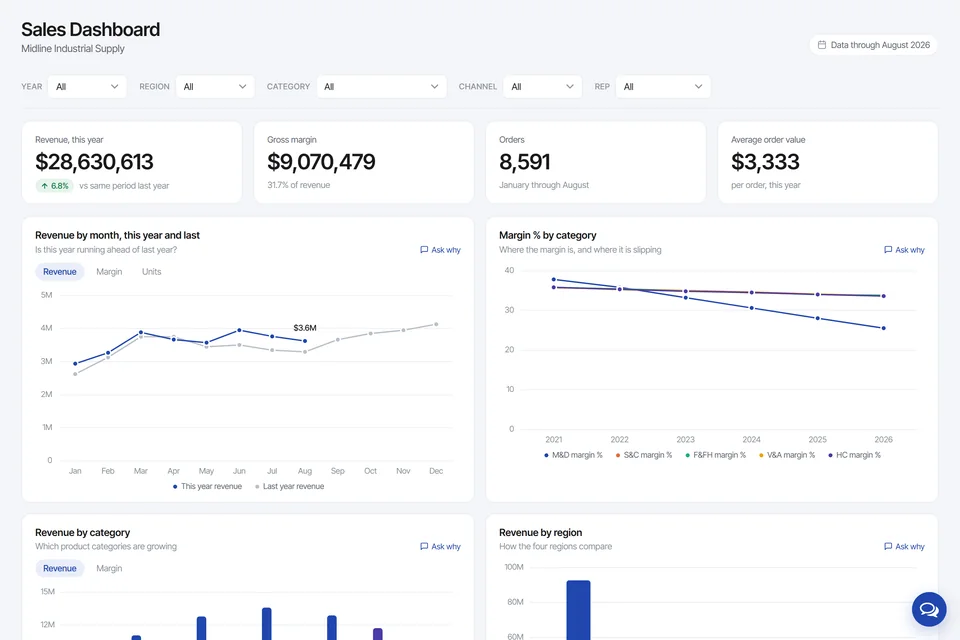
Task: Click the tallest bar in Revenue by region
Action: coord(579,610)
